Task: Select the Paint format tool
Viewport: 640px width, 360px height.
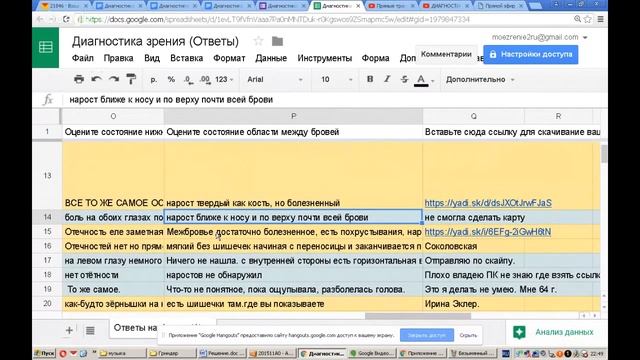Action: (x=131, y=79)
